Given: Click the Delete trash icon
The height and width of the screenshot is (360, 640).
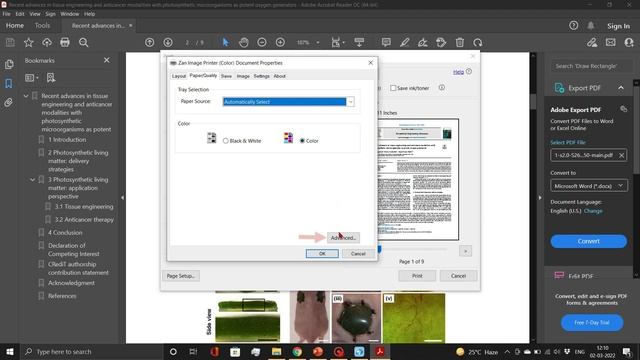Looking at the screenshot, I should tap(460, 42).
